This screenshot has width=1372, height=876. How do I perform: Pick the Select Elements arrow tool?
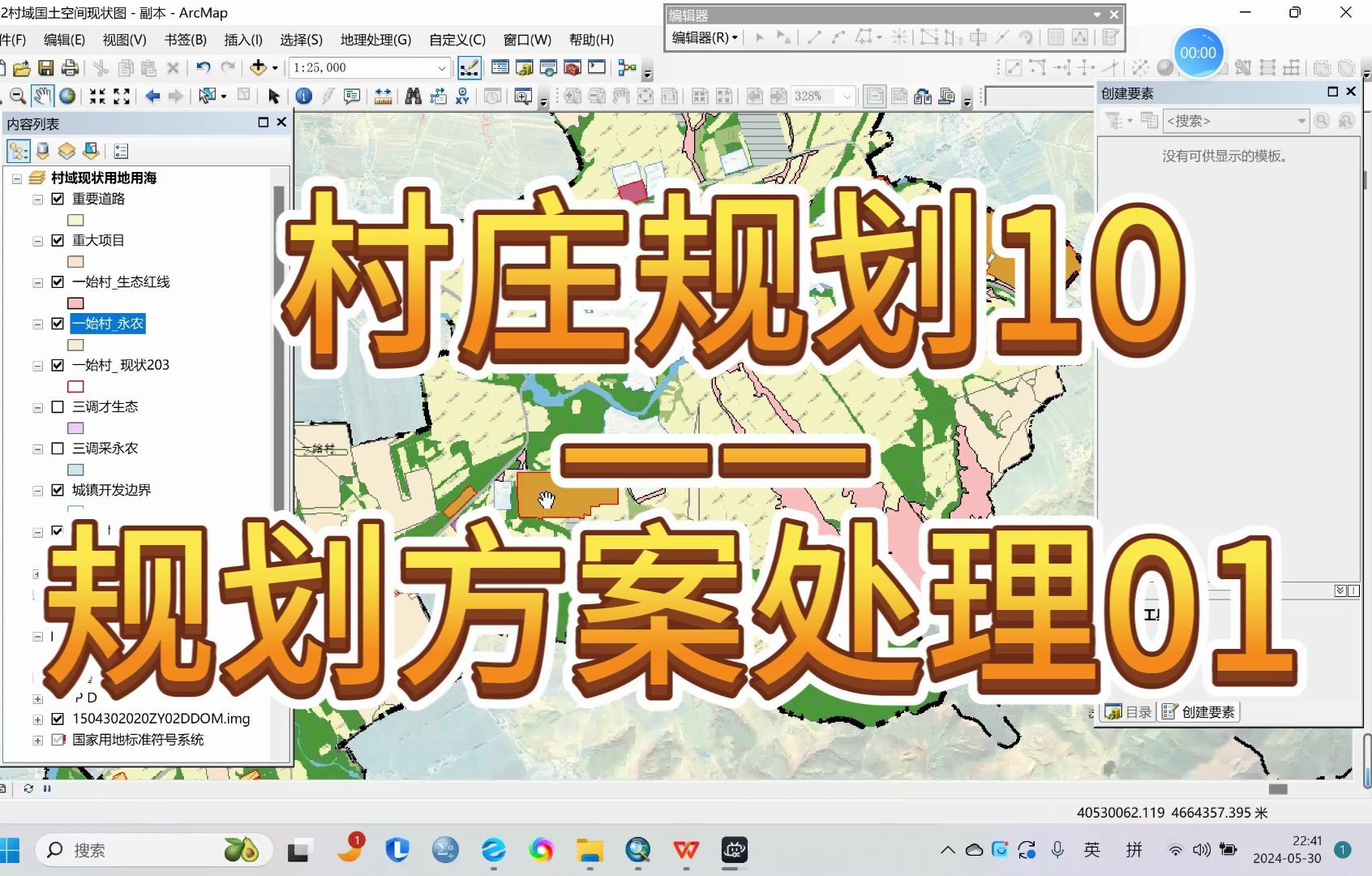pos(274,97)
